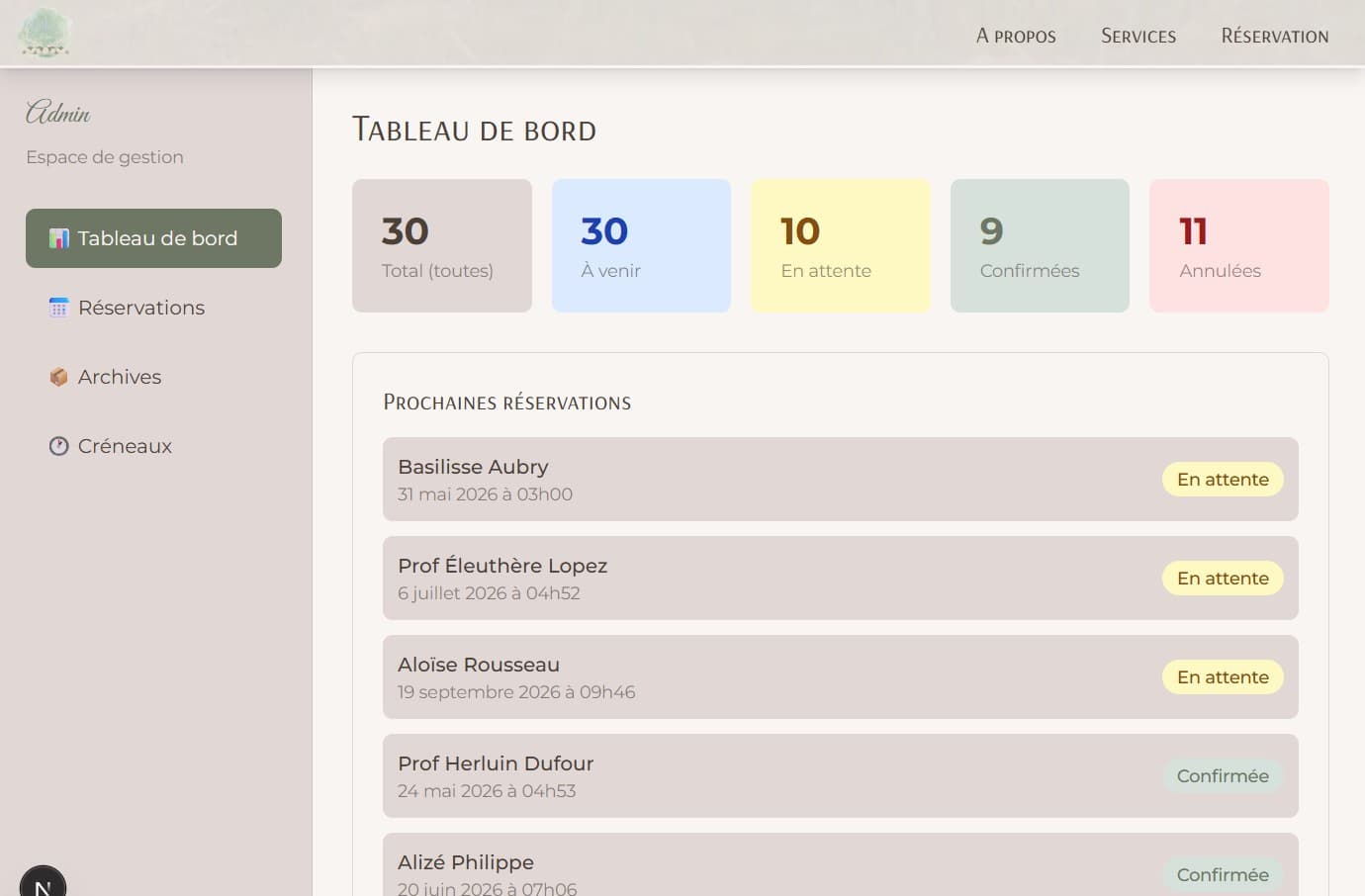Image resolution: width=1365 pixels, height=896 pixels.
Task: Open the Réservation page from the navbar
Action: pos(1275,36)
